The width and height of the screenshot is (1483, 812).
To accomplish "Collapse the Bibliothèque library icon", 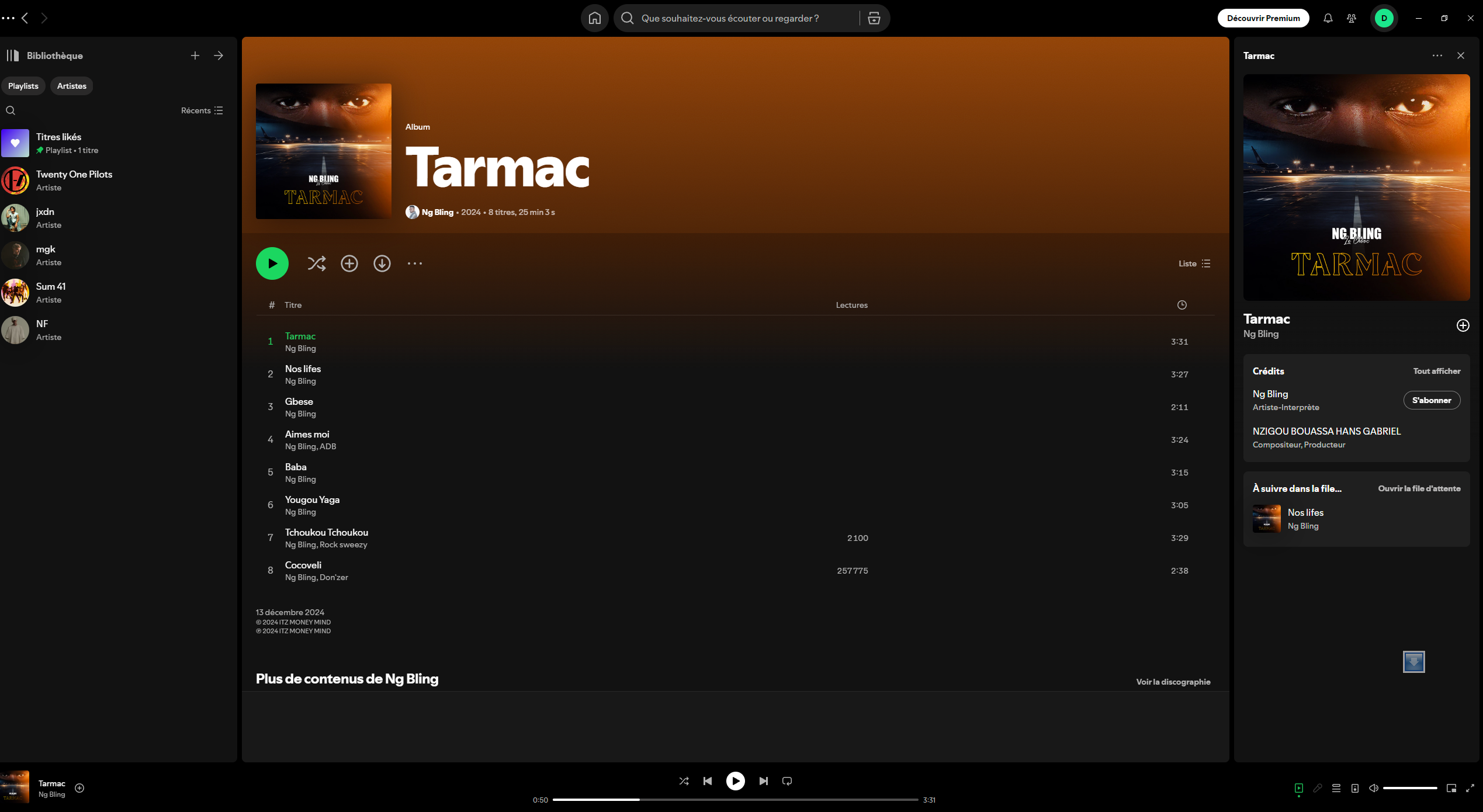I will (13, 55).
